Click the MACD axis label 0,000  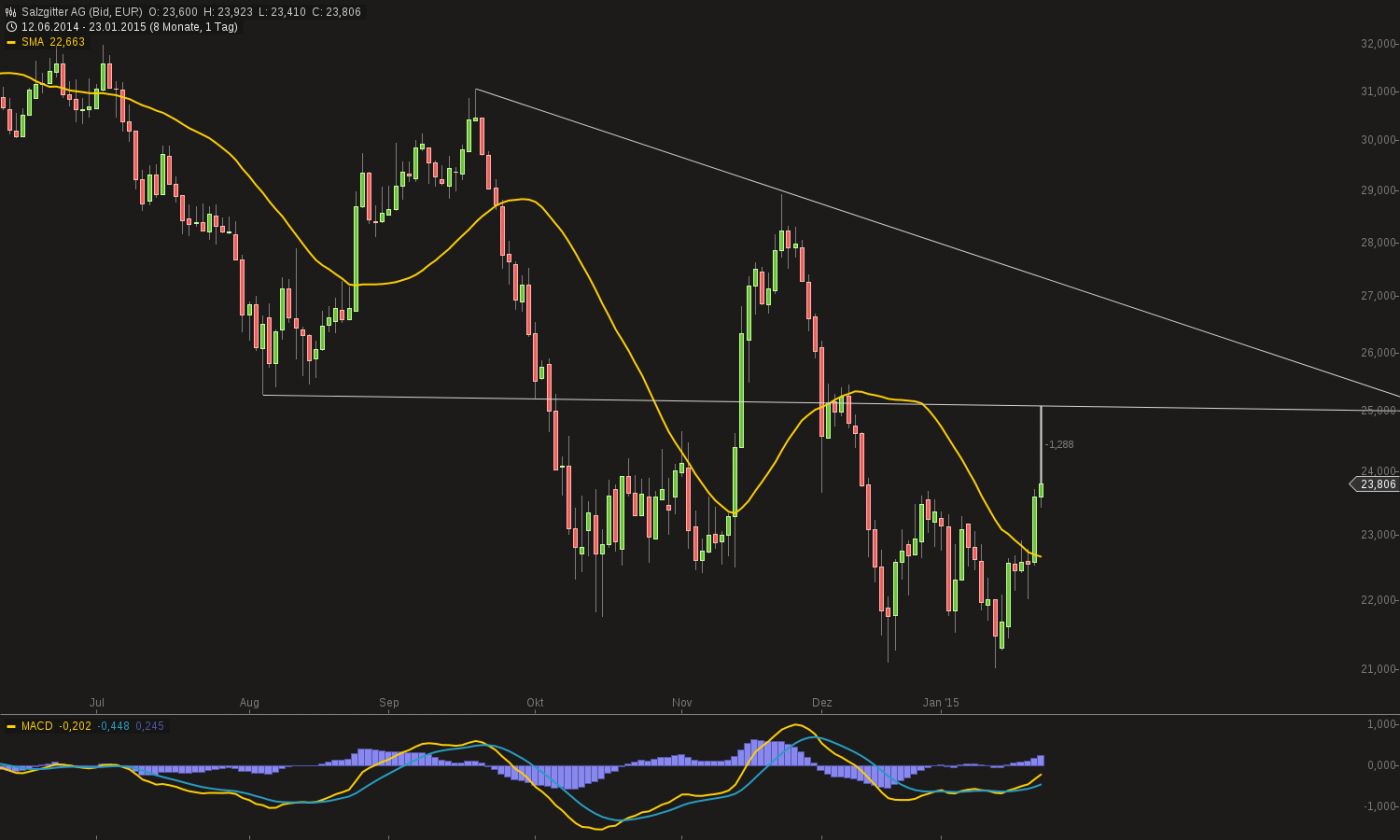click(1380, 765)
